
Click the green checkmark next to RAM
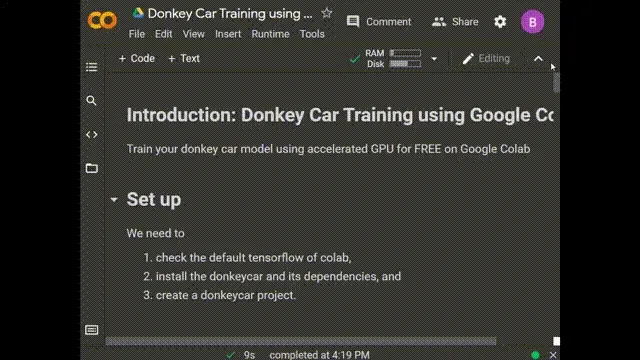[x=355, y=59]
